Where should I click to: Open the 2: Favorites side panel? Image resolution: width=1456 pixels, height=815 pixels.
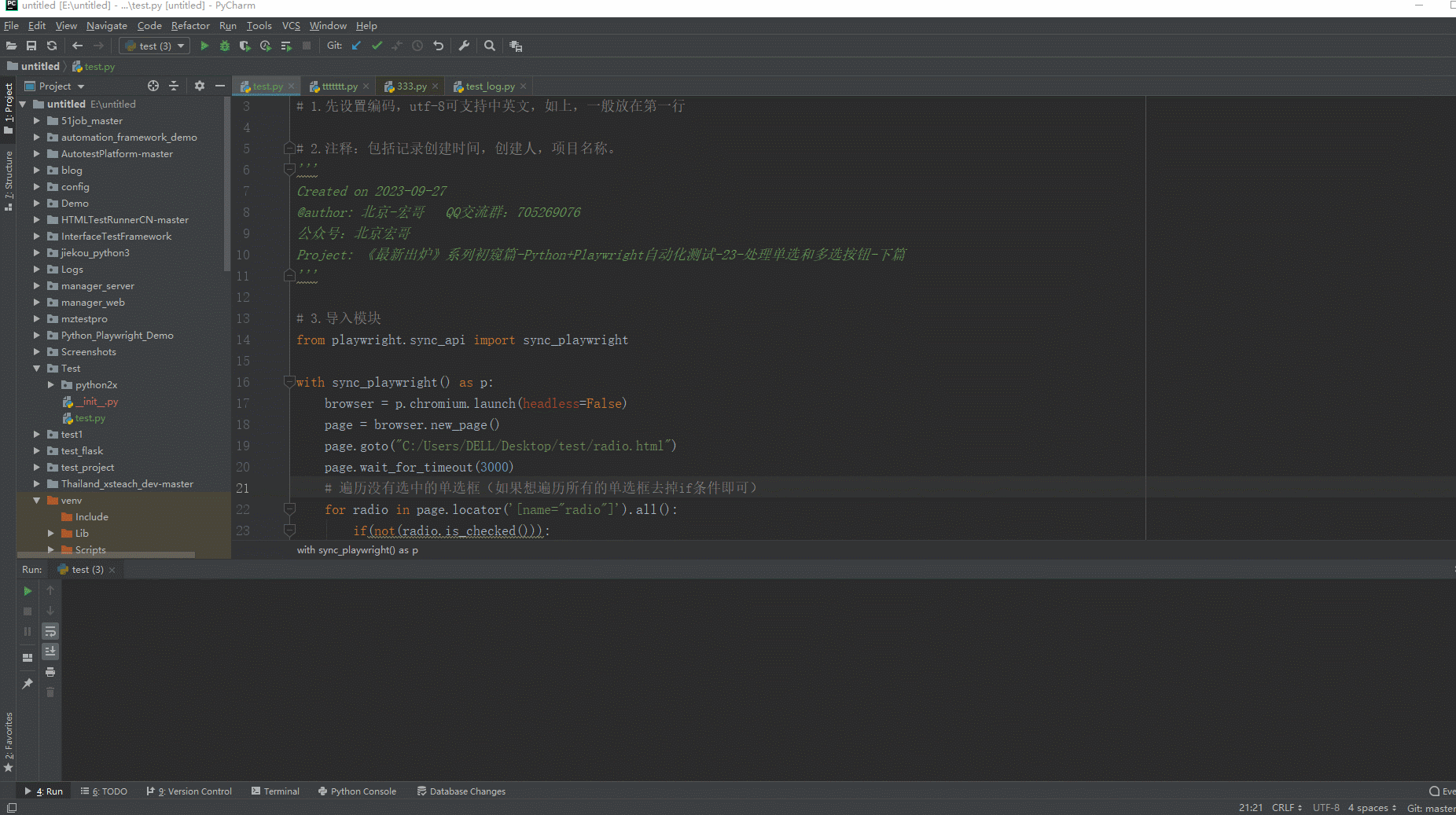click(x=9, y=742)
